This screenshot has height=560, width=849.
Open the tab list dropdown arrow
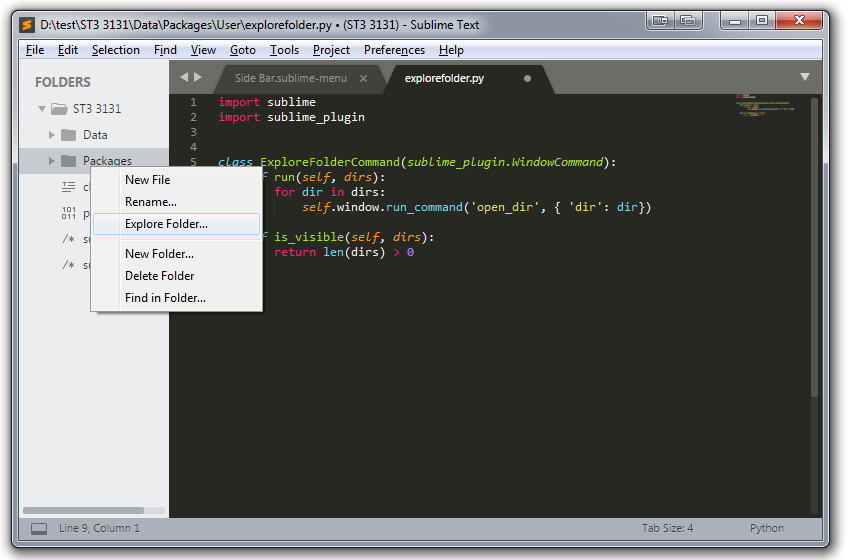pyautogui.click(x=805, y=77)
